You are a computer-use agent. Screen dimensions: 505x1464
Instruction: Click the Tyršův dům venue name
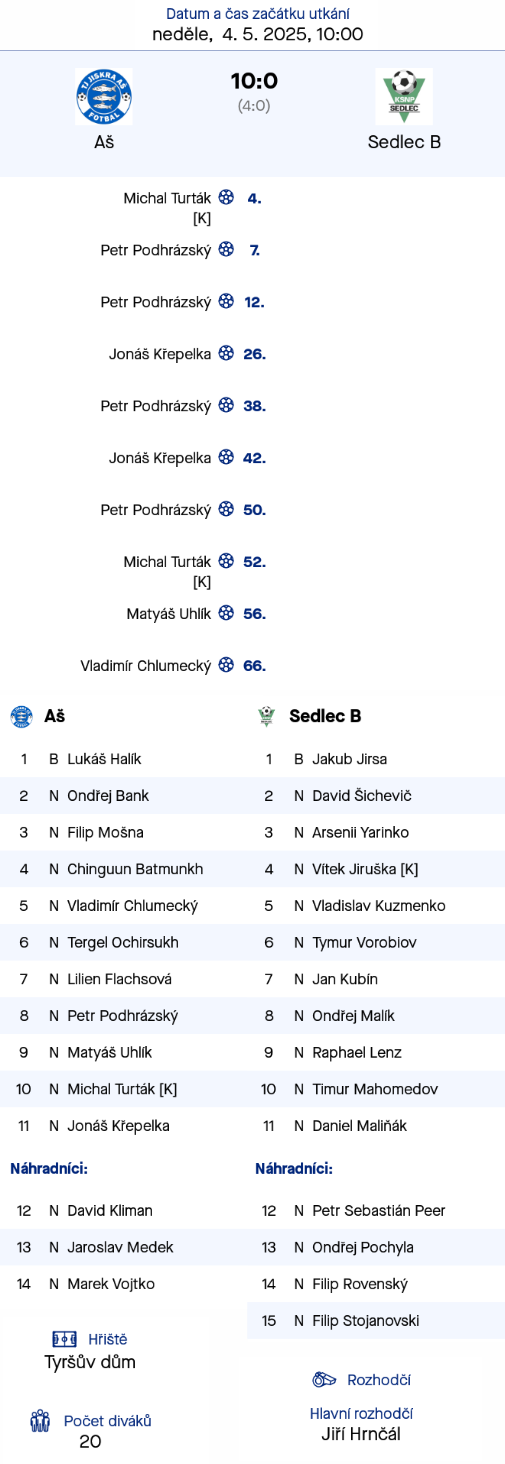click(x=90, y=1362)
